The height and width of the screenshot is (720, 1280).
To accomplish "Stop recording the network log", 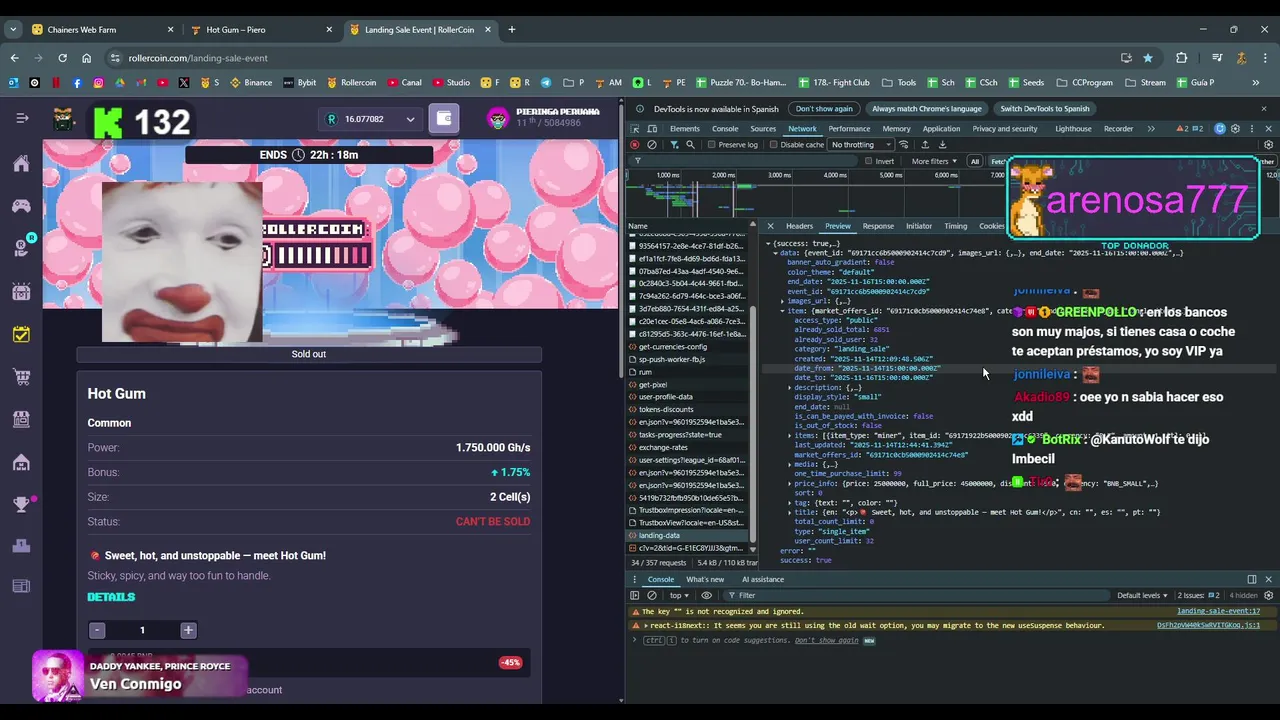I will 635,145.
